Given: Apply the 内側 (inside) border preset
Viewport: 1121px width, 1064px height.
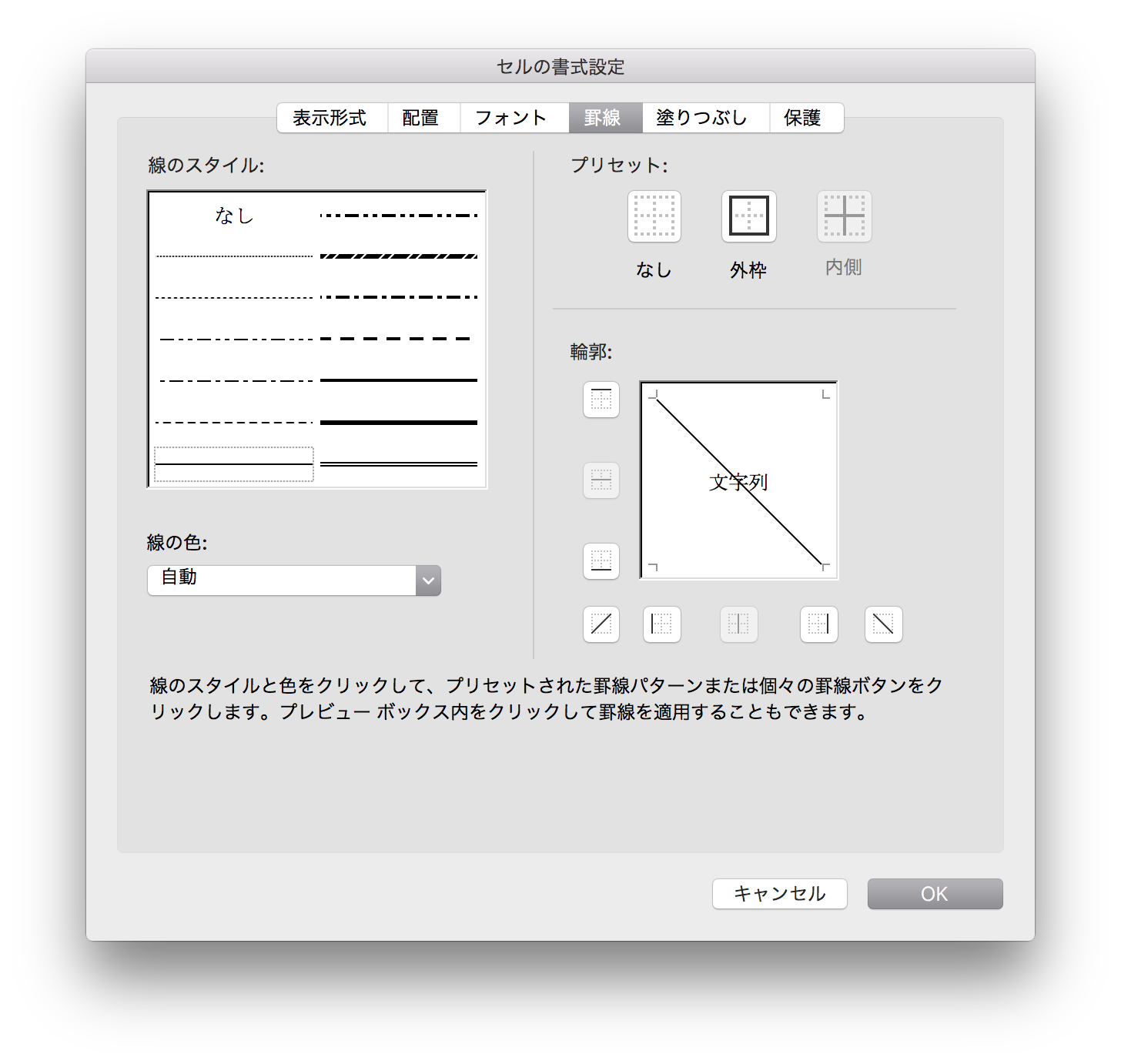Looking at the screenshot, I should pos(845,216).
